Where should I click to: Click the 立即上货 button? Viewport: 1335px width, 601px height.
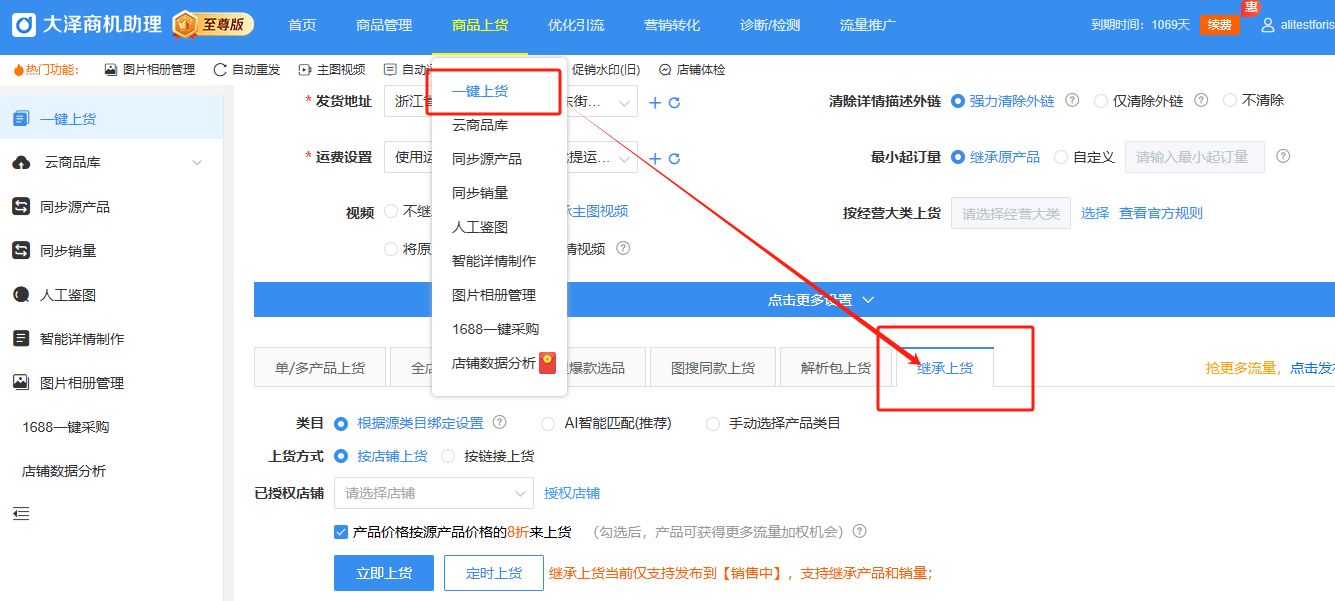pyautogui.click(x=384, y=573)
